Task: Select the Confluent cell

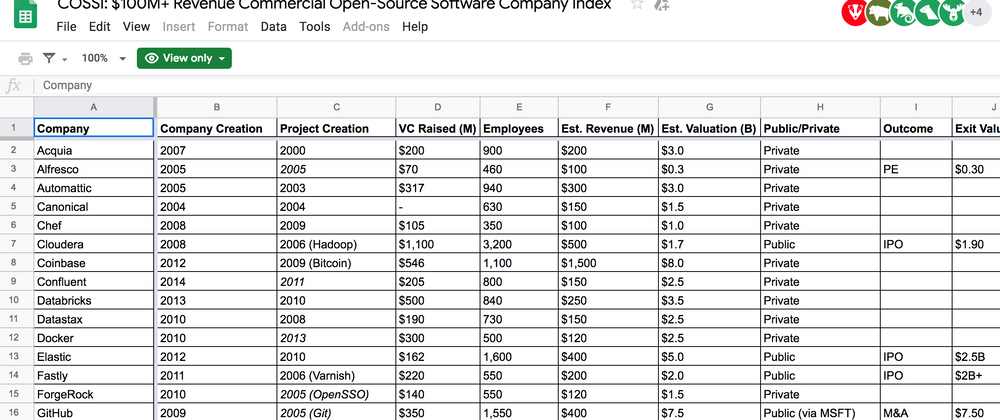Action: click(x=94, y=282)
